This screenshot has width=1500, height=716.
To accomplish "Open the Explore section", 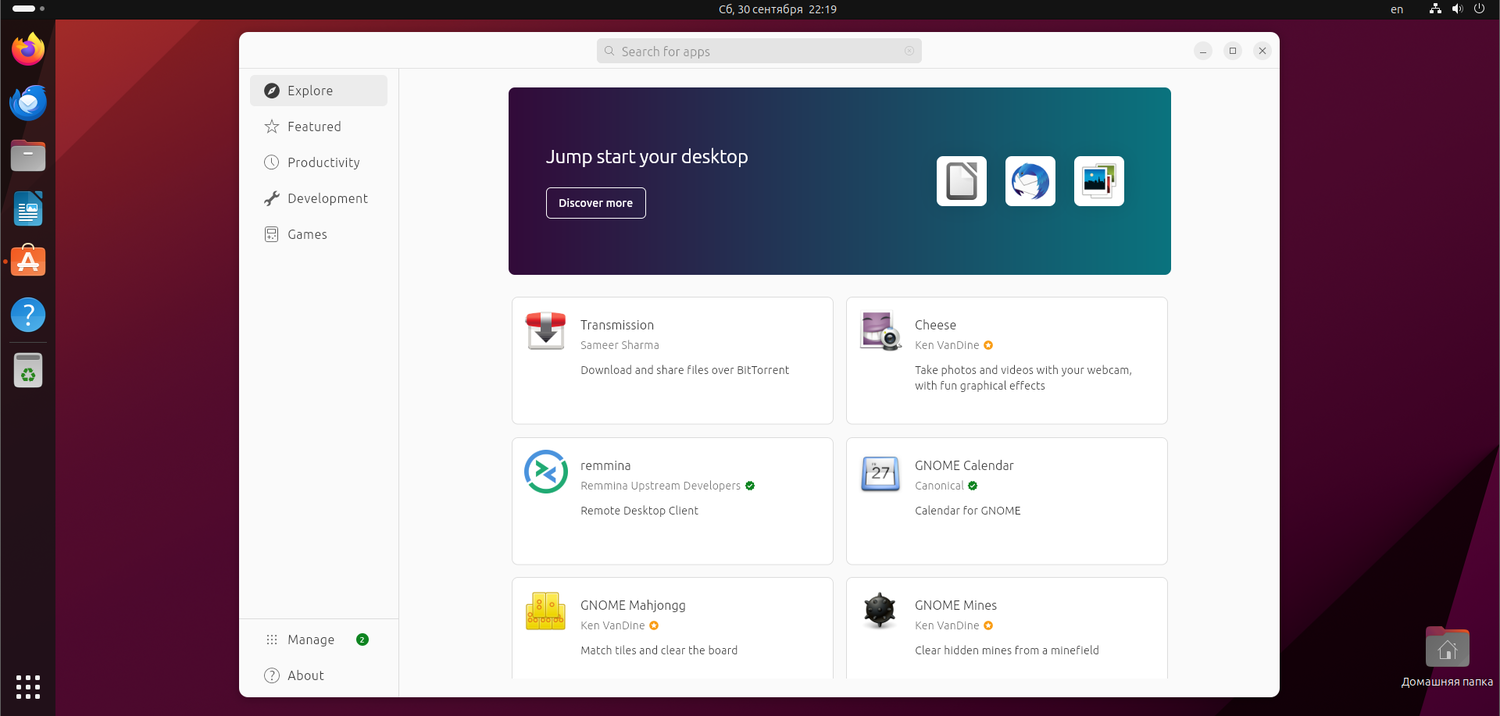I will point(318,91).
